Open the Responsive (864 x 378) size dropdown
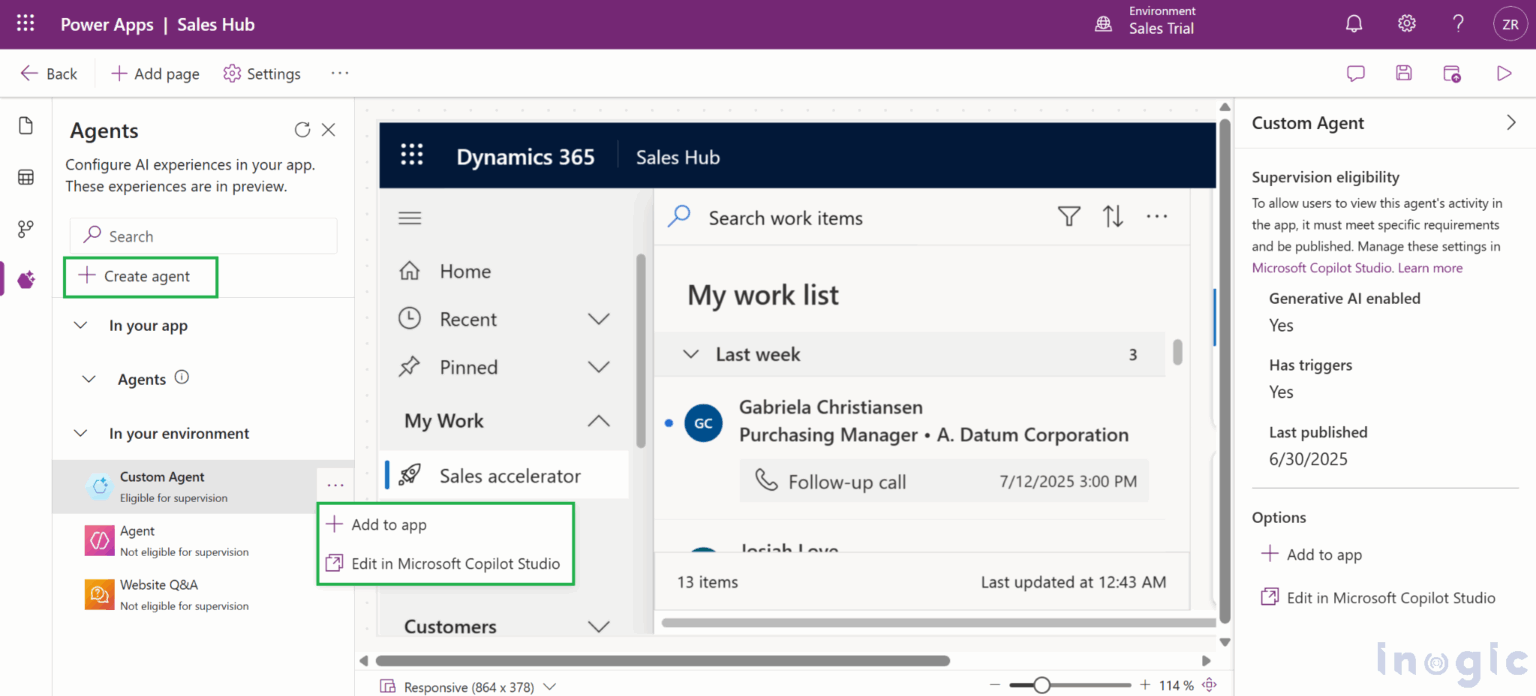This screenshot has height=696, width=1536. 470,687
